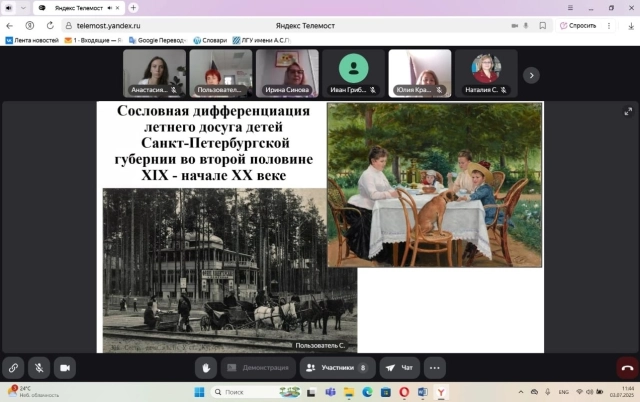Screen dimensions: 640x402
Task: Select Ирина Синова video tile
Action: pyautogui.click(x=287, y=73)
